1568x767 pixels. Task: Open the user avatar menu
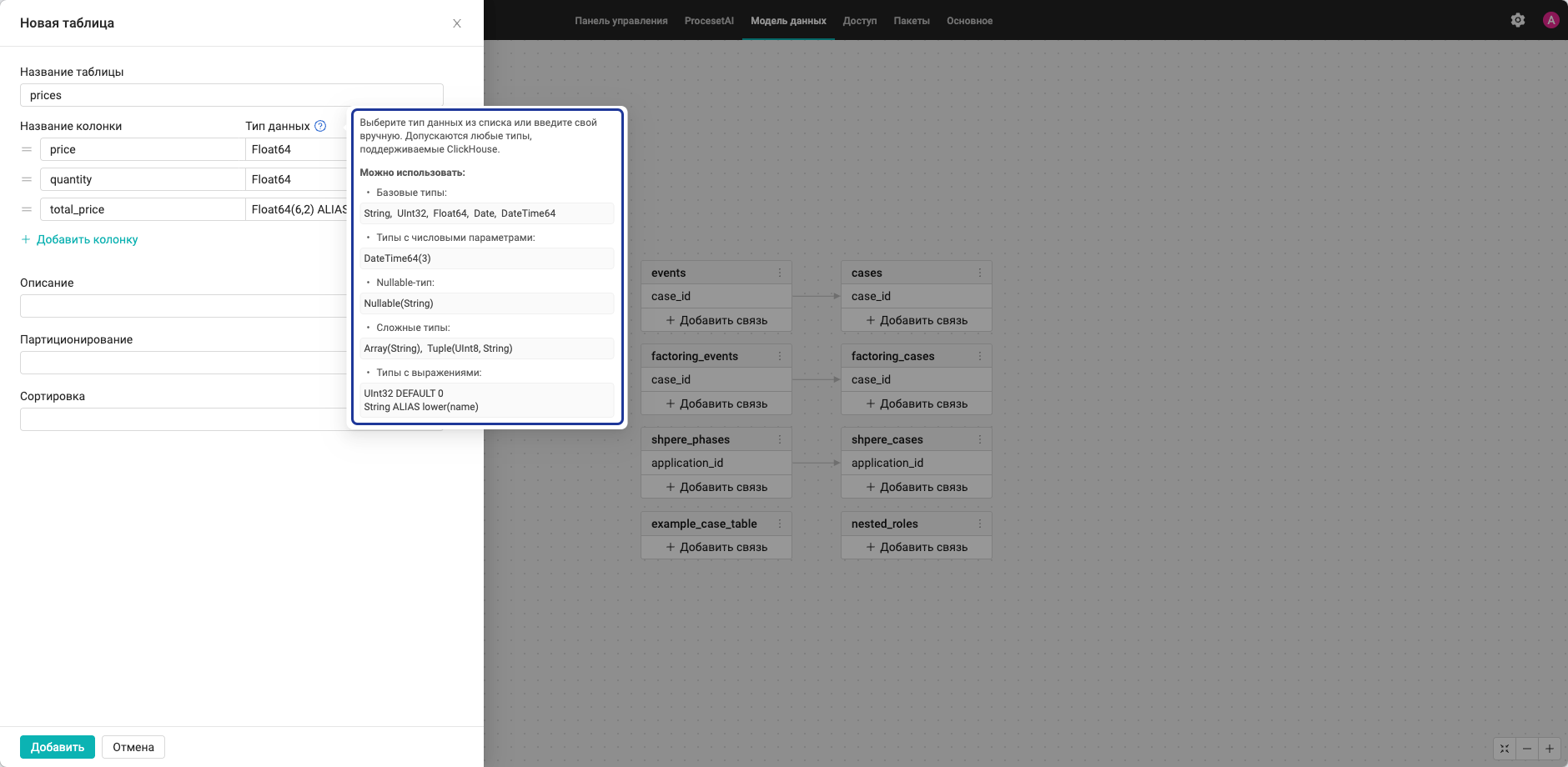point(1551,20)
